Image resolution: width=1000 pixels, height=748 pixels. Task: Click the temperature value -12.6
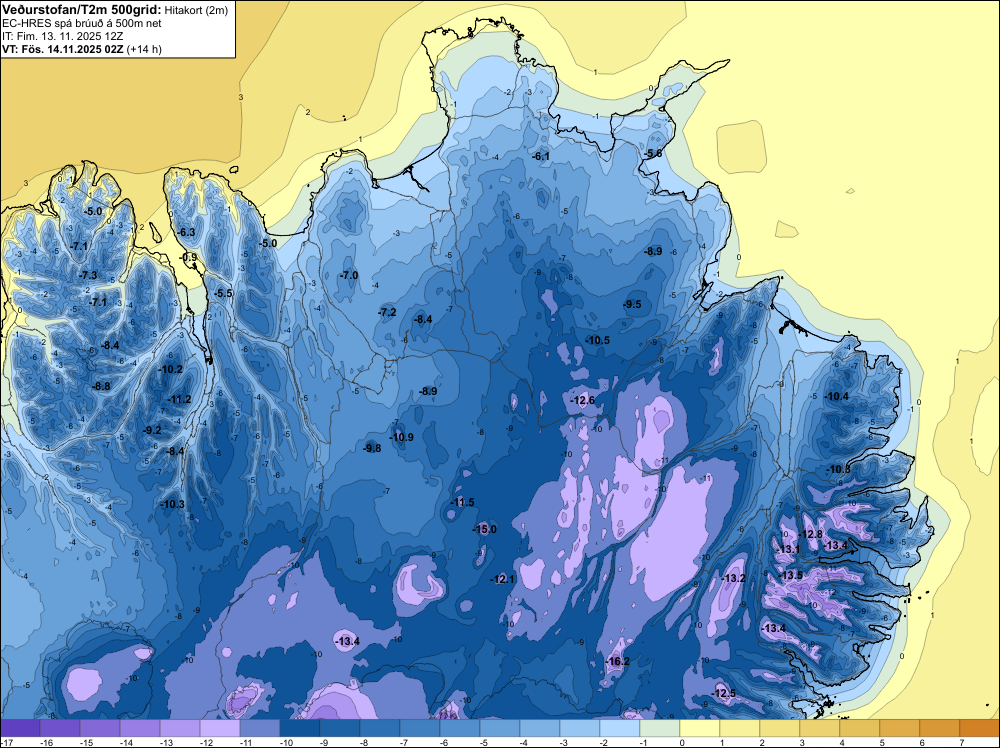coord(582,400)
